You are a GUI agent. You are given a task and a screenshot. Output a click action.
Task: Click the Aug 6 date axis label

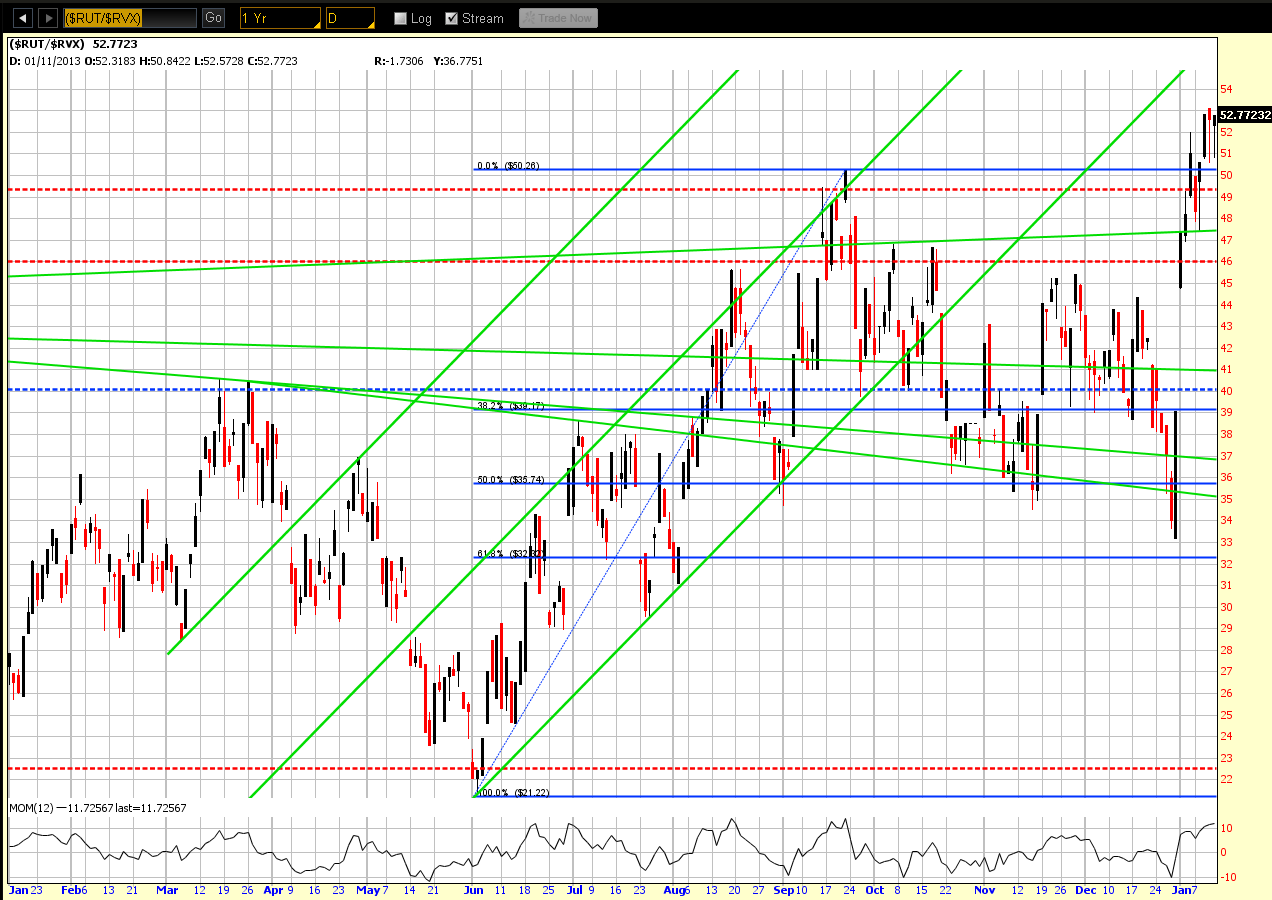(x=679, y=889)
